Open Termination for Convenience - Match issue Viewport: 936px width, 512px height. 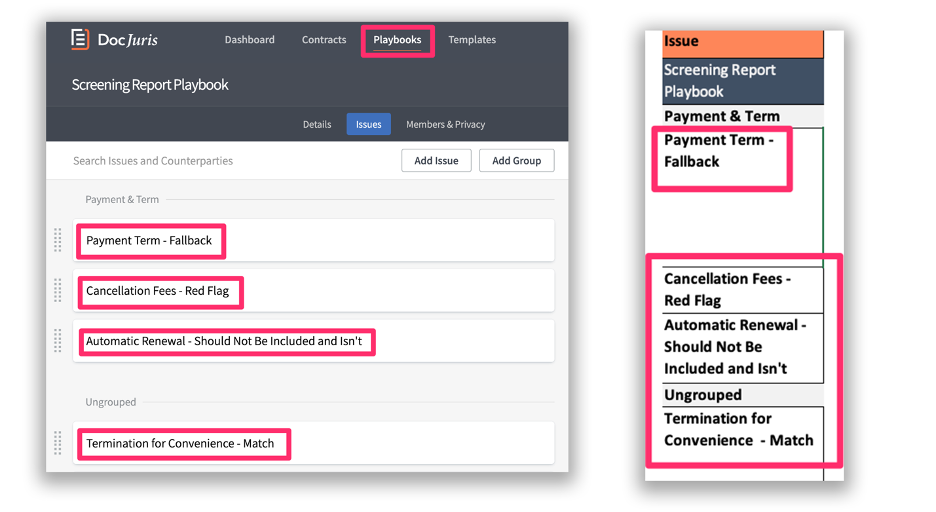[x=314, y=443]
